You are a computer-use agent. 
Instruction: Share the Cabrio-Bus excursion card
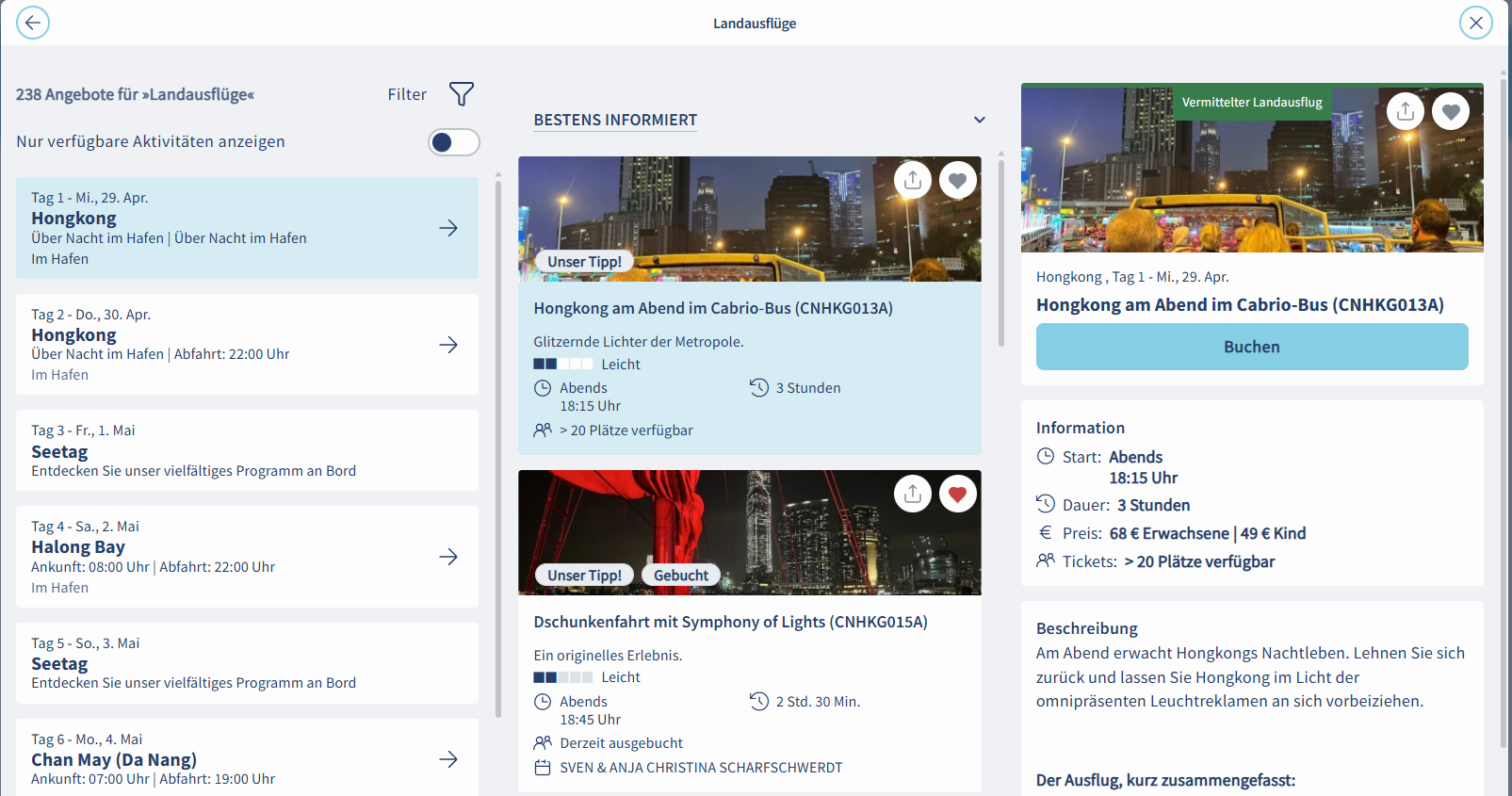point(913,180)
